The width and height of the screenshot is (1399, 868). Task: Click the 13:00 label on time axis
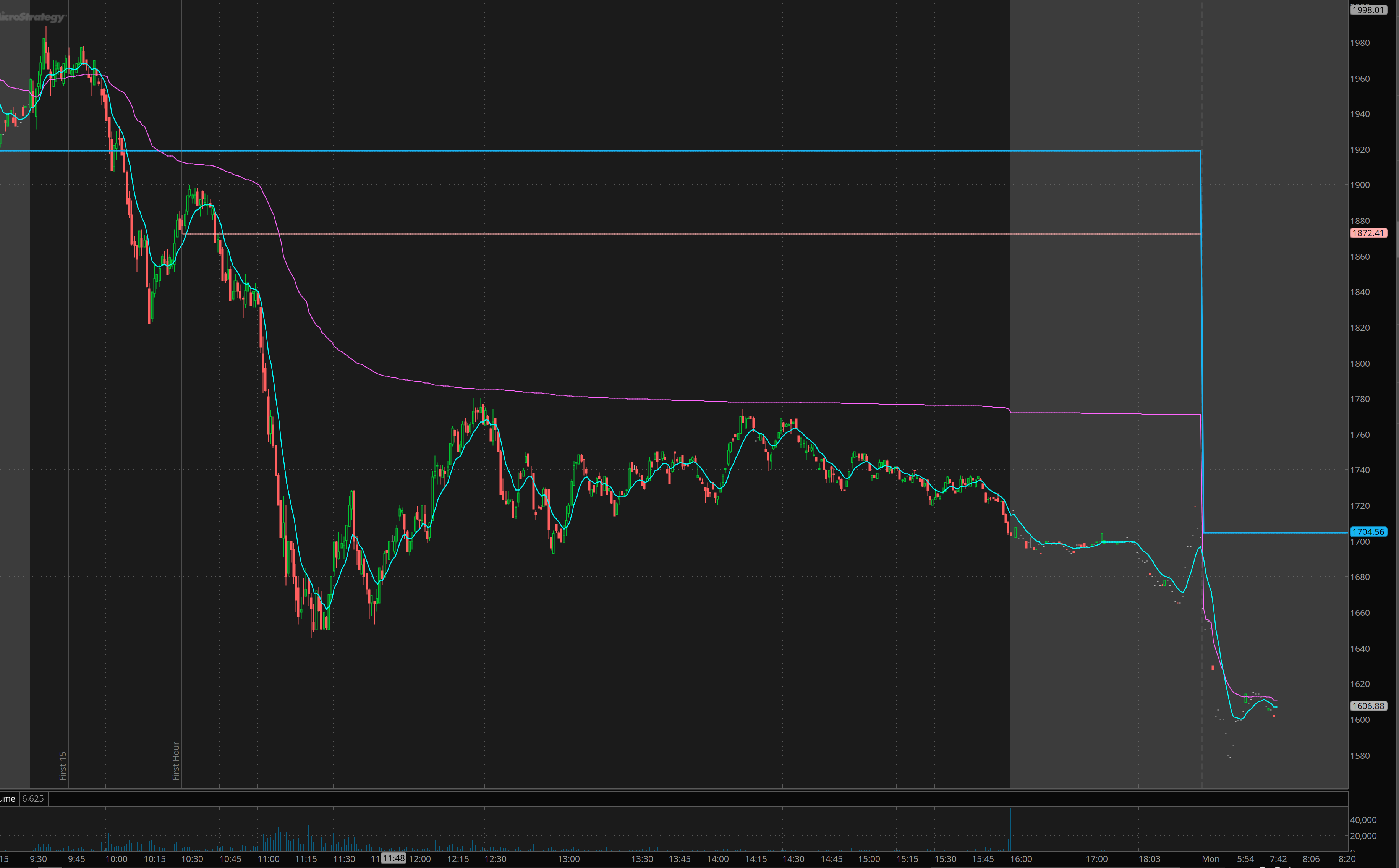coord(569,859)
